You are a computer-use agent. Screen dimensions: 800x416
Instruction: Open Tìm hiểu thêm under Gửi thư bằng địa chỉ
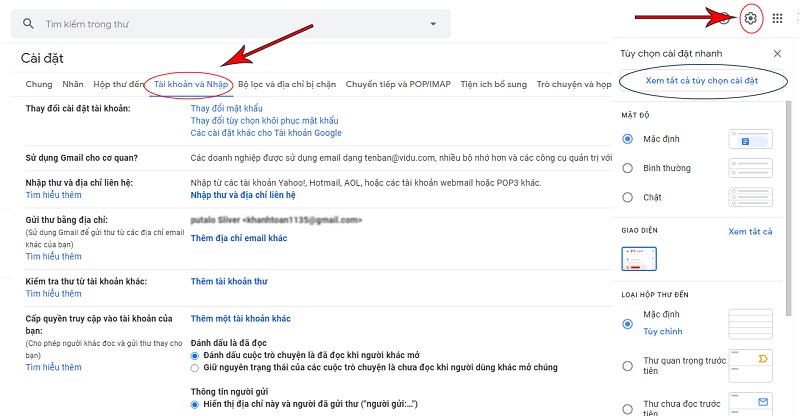point(54,256)
